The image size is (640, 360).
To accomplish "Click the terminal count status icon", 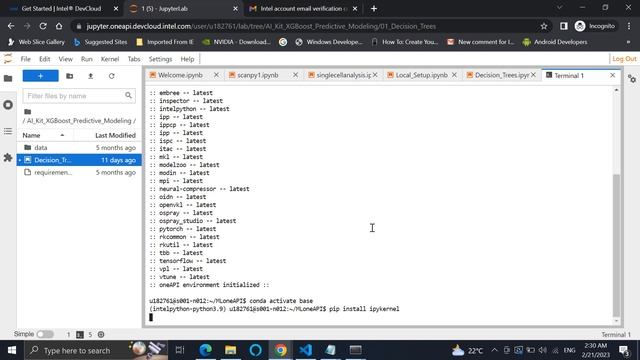I will pyautogui.click(x=80, y=335).
